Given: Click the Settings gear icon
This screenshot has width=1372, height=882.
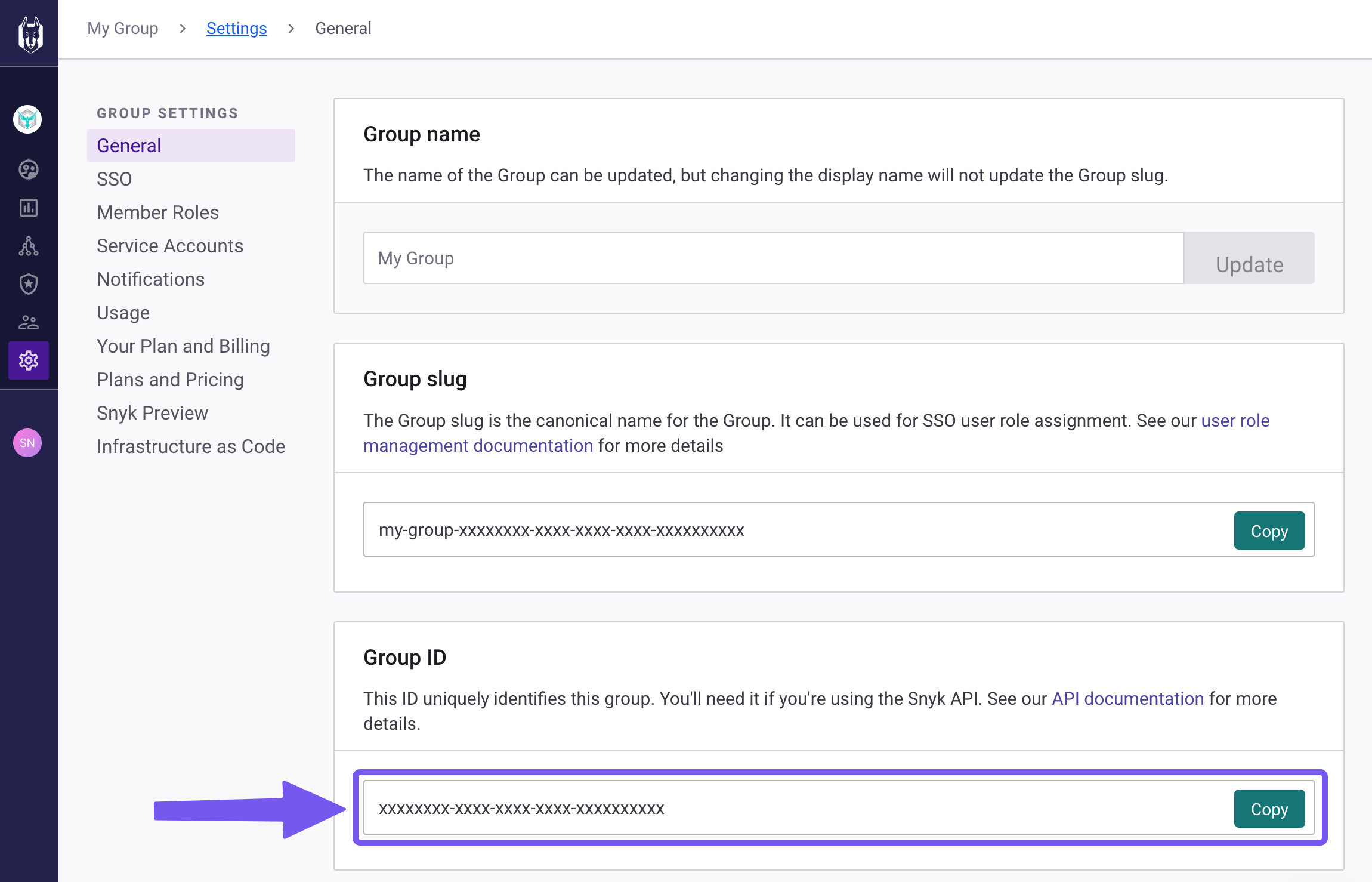Looking at the screenshot, I should (29, 360).
